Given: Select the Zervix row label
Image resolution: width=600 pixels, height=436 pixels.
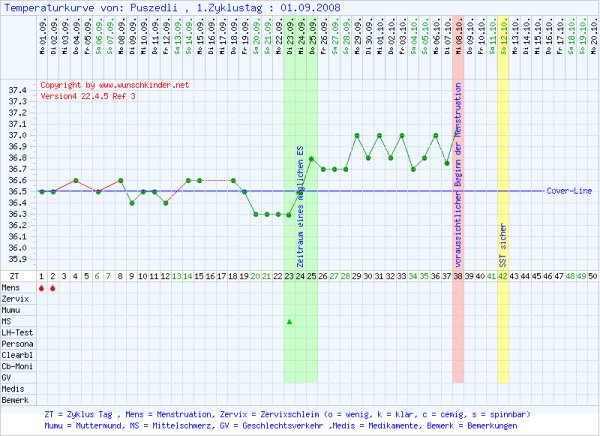Looking at the screenshot, I should tap(17, 299).
